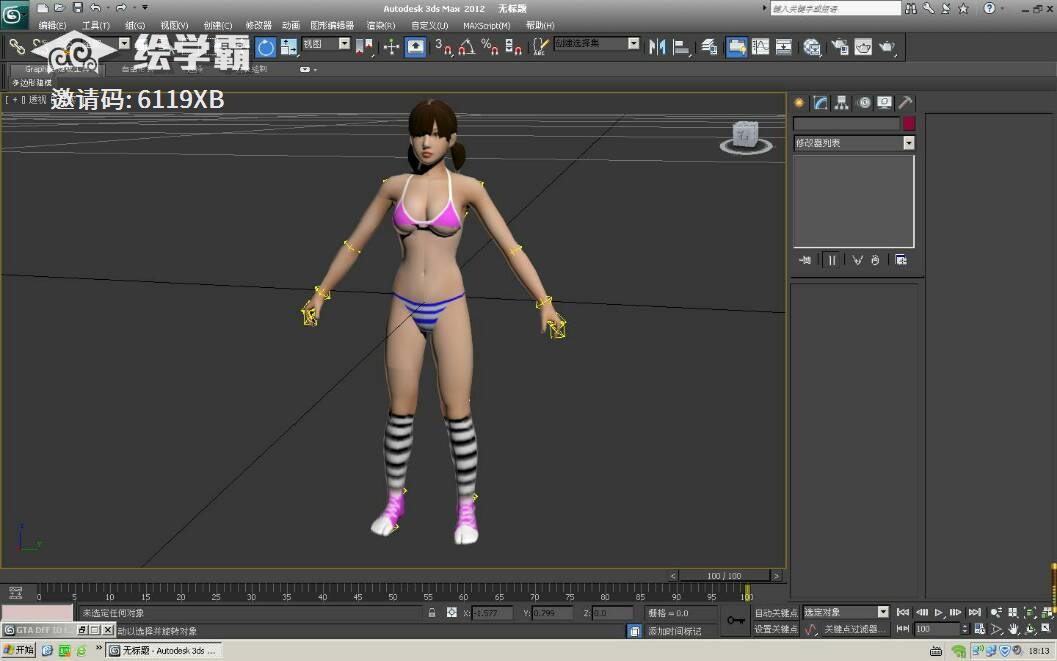Open the Curve Editor icon
Image resolution: width=1057 pixels, height=661 pixels.
[x=760, y=47]
